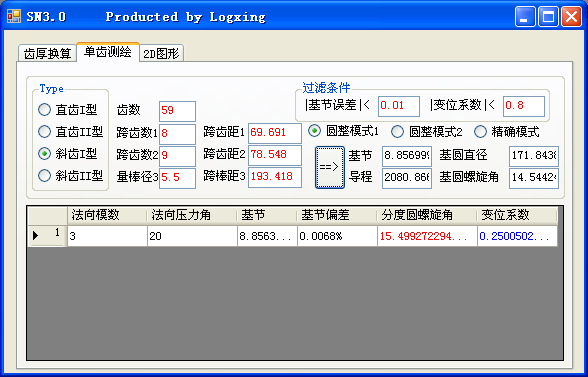This screenshot has height=377, width=588.
Task: Maximize the SN3.0 window
Action: click(548, 17)
